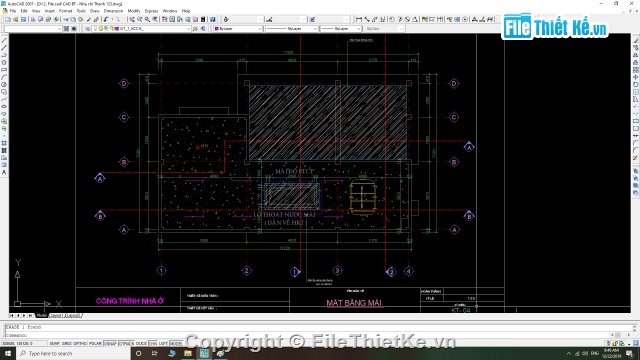Toggle DYN input in status bar
The width and height of the screenshot is (640, 360).
point(153,344)
